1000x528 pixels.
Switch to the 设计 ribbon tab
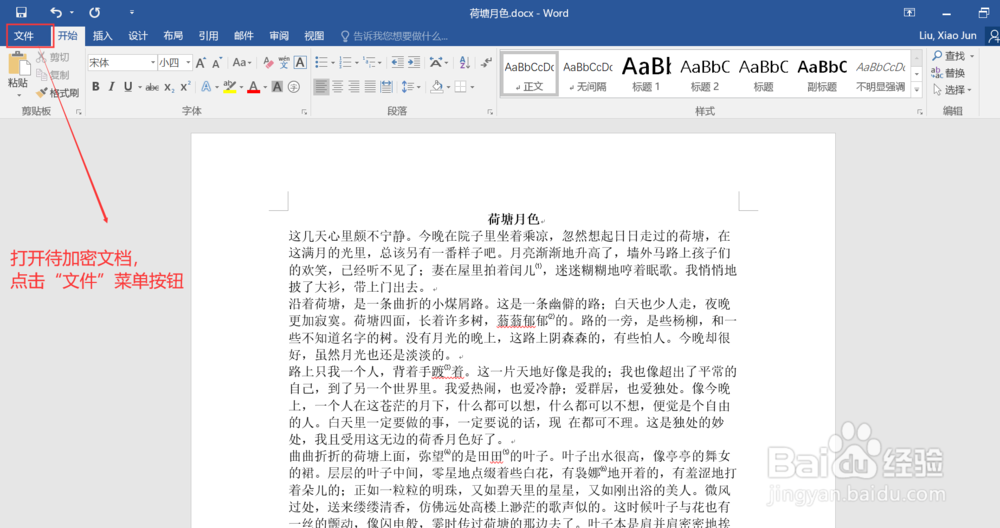137,36
